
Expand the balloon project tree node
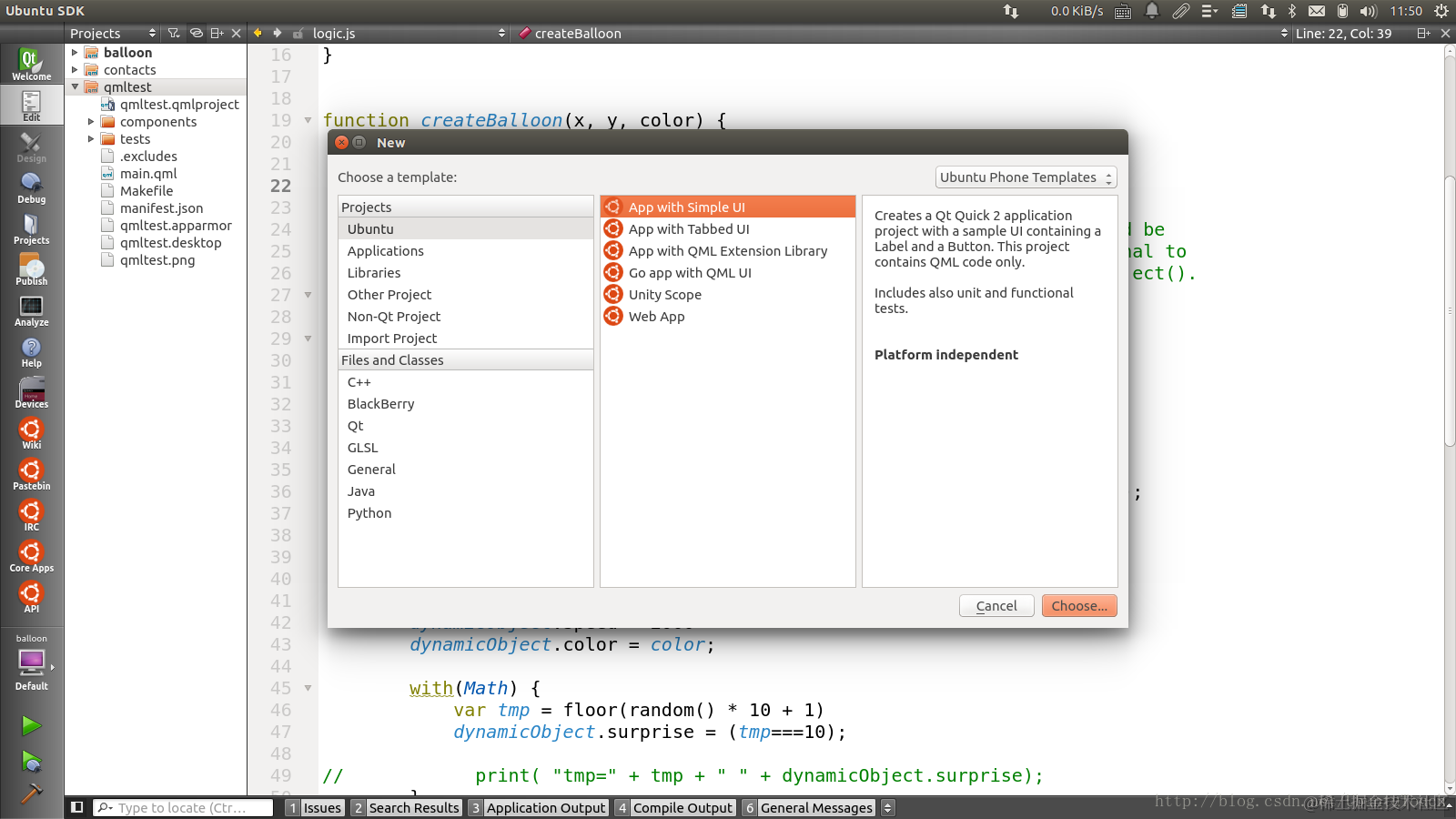(x=75, y=53)
